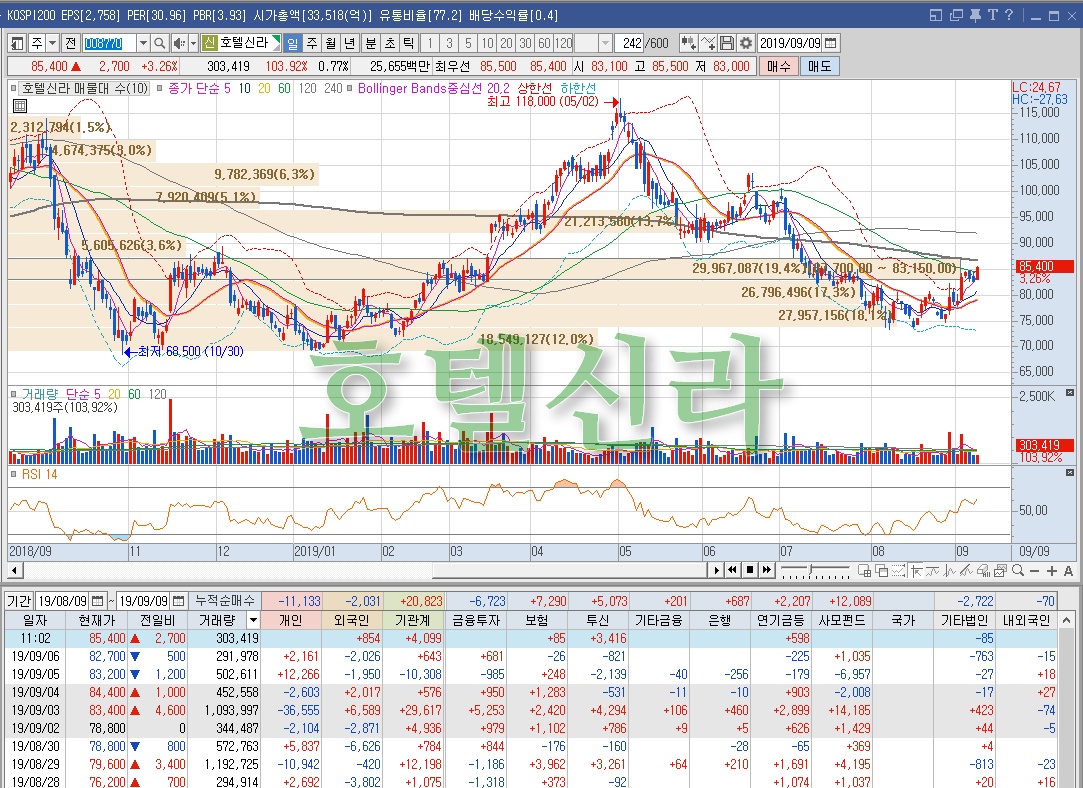This screenshot has width=1083, height=788.
Task: Pin the window with pushpin icon
Action: tap(975, 15)
